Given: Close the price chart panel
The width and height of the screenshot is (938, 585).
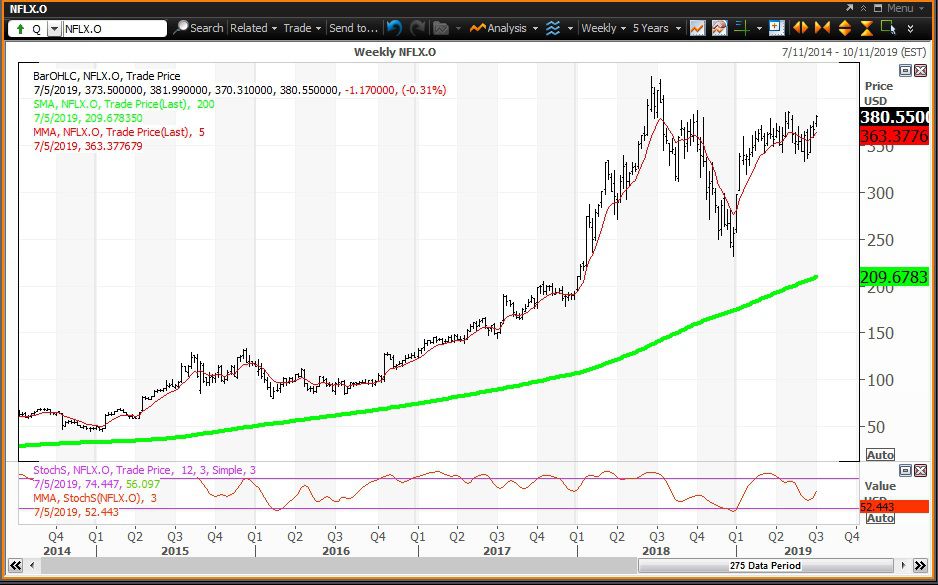Looking at the screenshot, I should [x=920, y=71].
